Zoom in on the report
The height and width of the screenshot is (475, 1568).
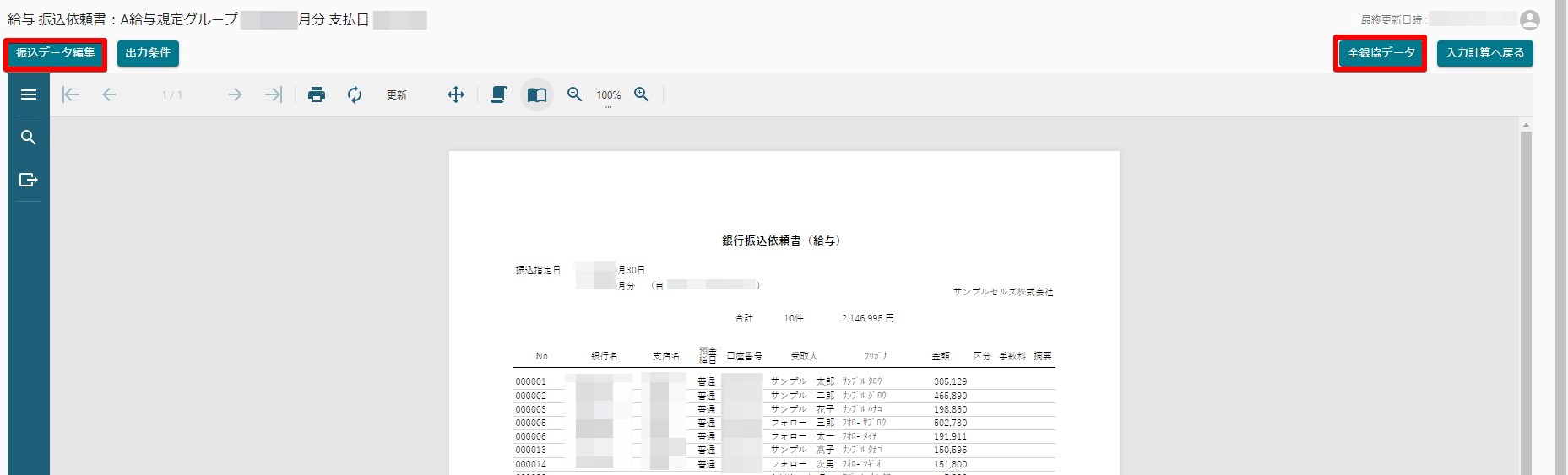(642, 94)
